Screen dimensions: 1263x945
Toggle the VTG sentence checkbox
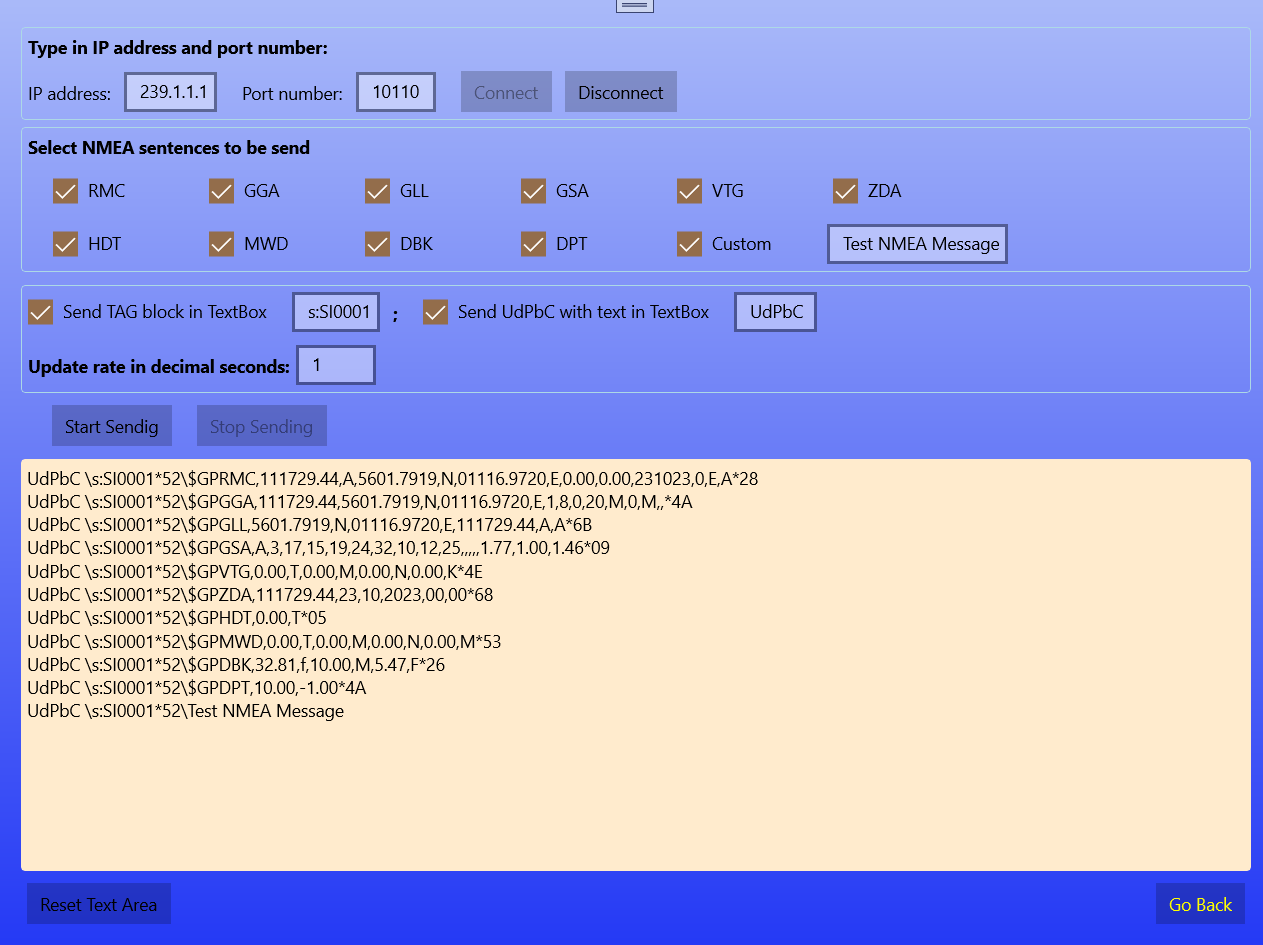tap(689, 190)
